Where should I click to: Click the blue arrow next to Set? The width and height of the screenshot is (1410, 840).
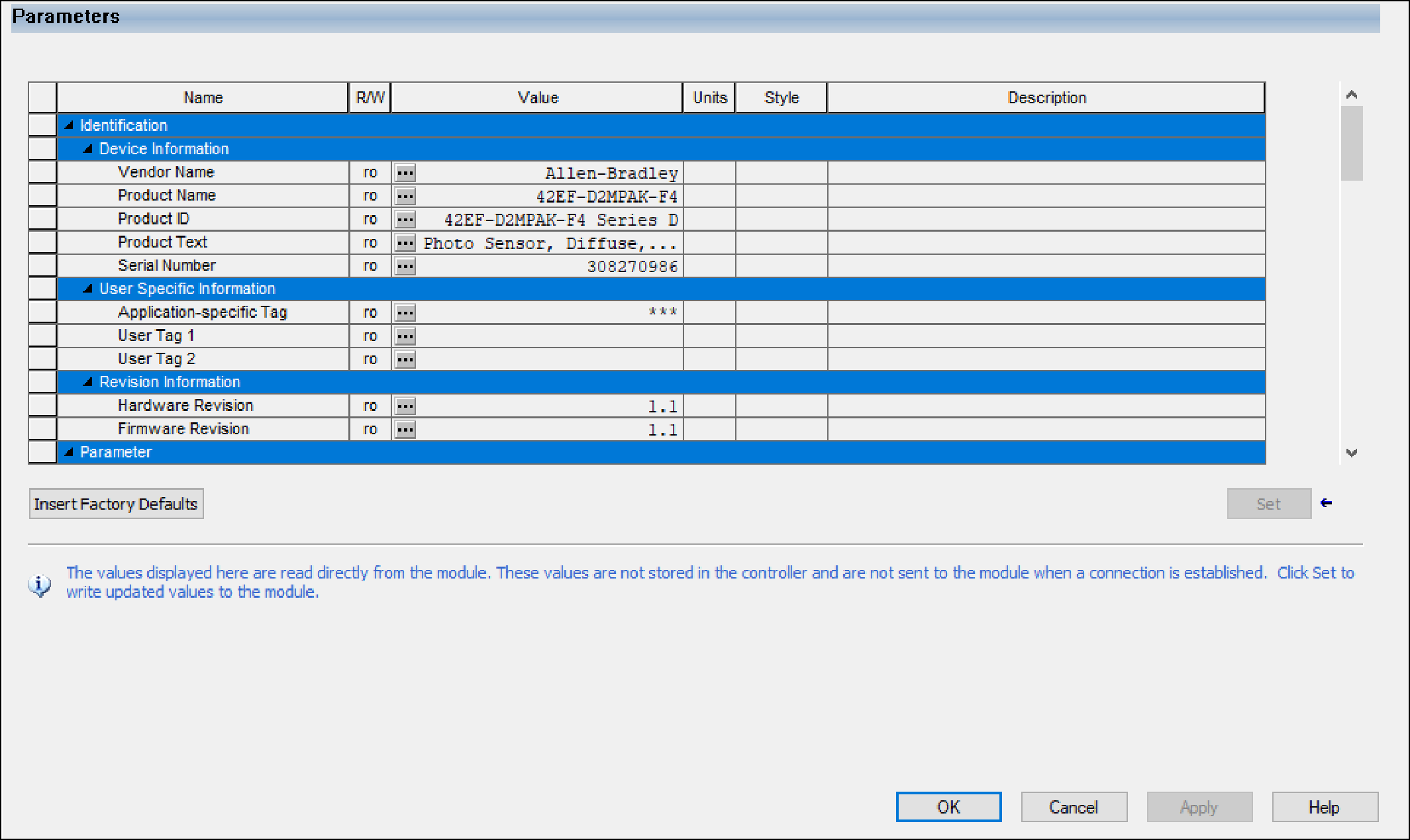click(1326, 503)
